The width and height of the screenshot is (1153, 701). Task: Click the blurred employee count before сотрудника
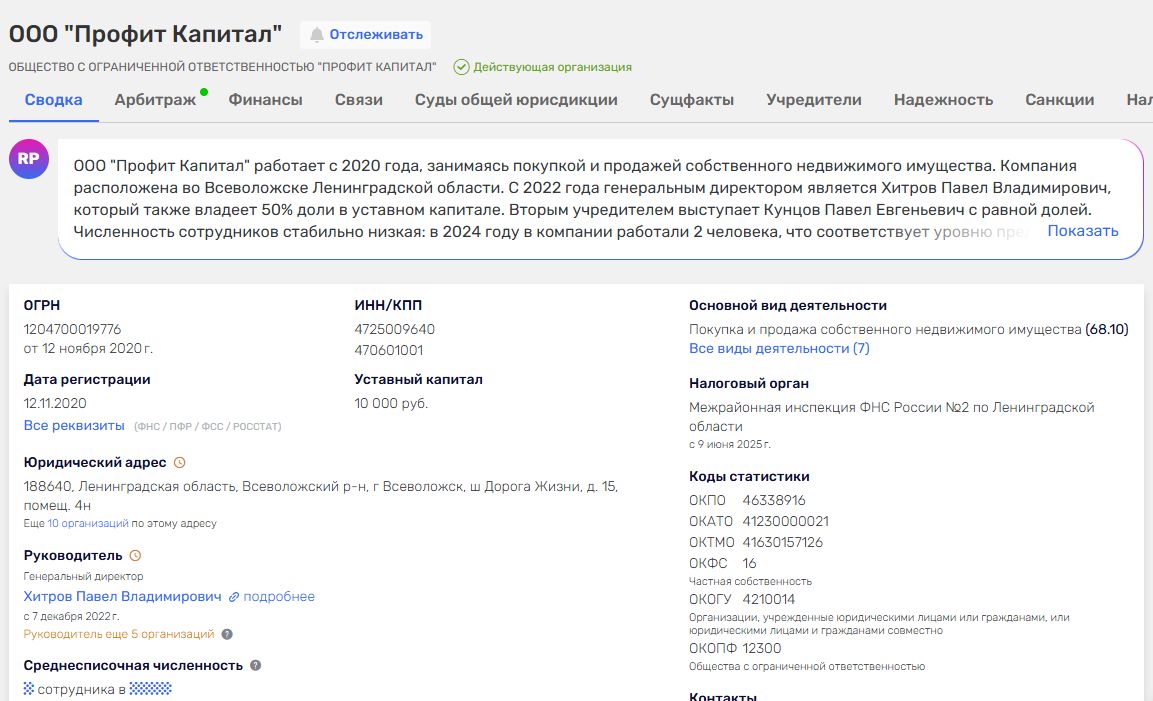coord(29,689)
